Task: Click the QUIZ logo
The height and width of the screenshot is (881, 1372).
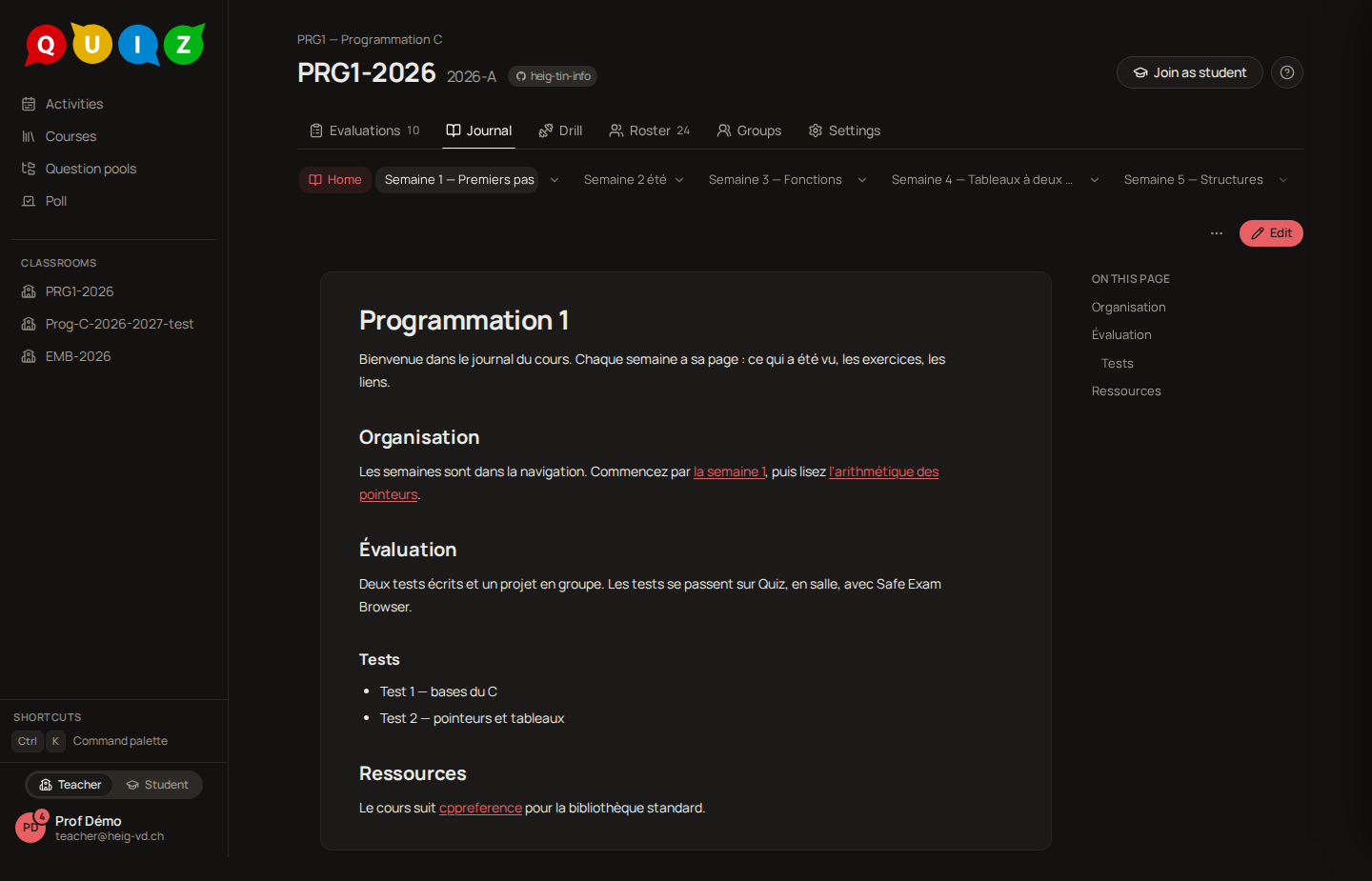Action: (x=114, y=44)
